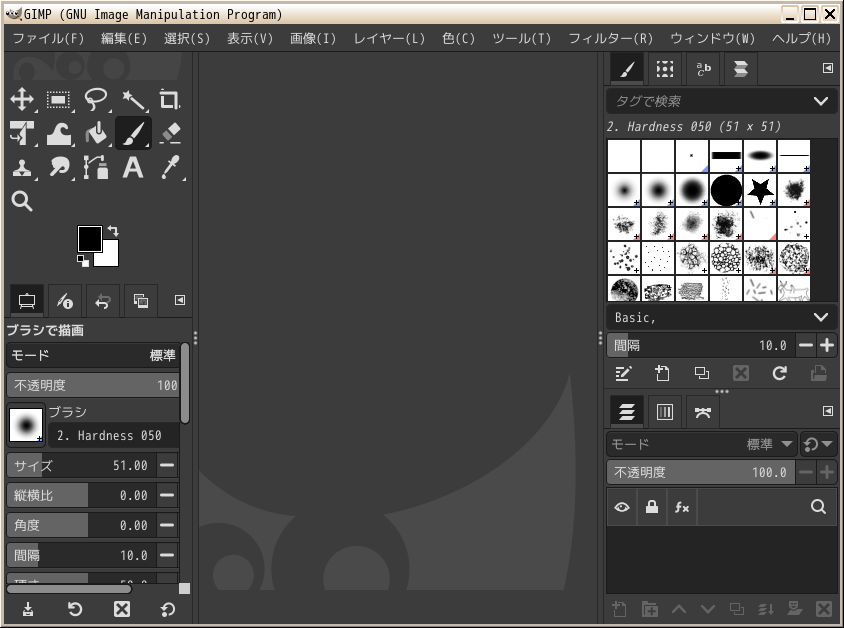The height and width of the screenshot is (628, 844).
Task: Open the フィルター(R) menu
Action: 610,39
